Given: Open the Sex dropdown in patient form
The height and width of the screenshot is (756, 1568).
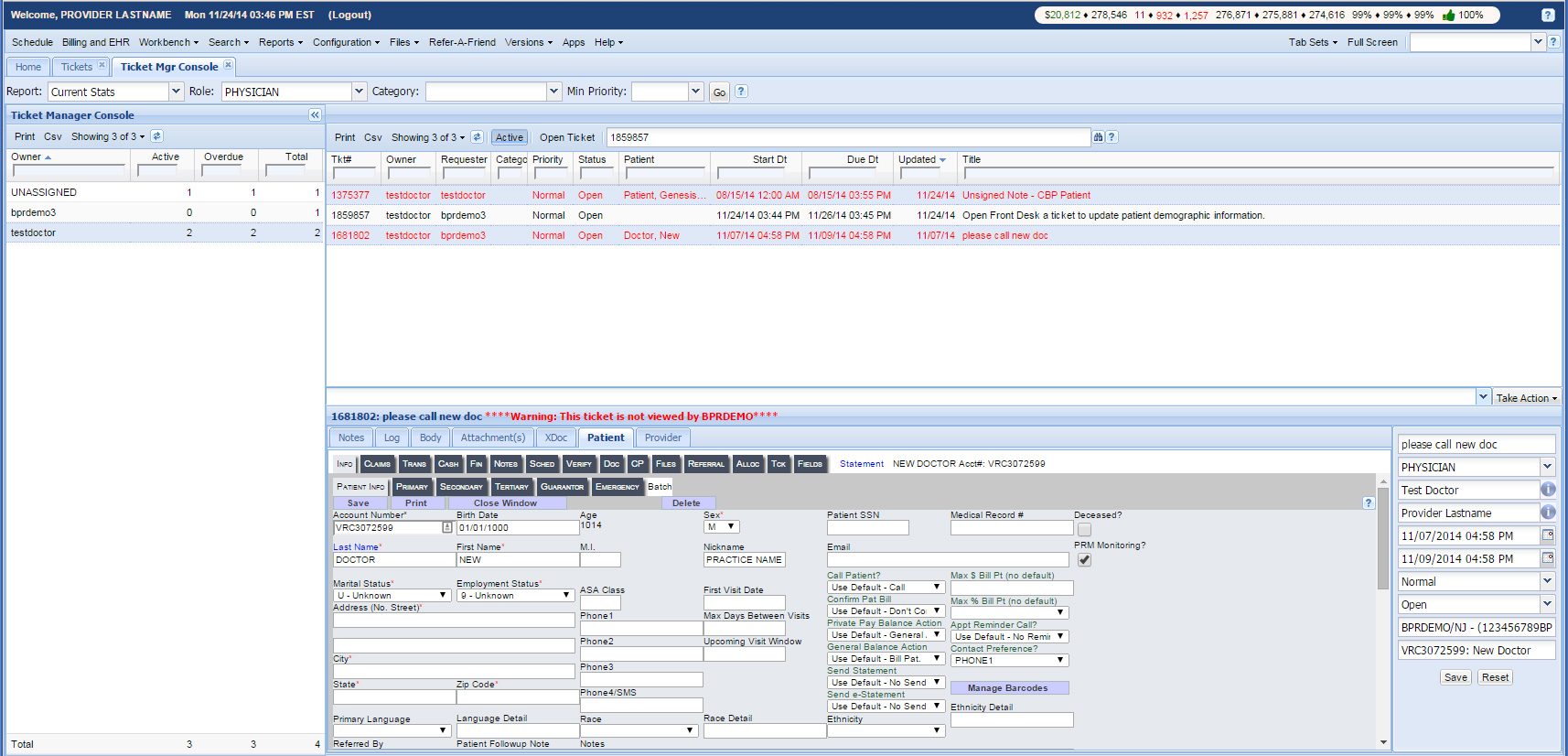Looking at the screenshot, I should [x=722, y=527].
